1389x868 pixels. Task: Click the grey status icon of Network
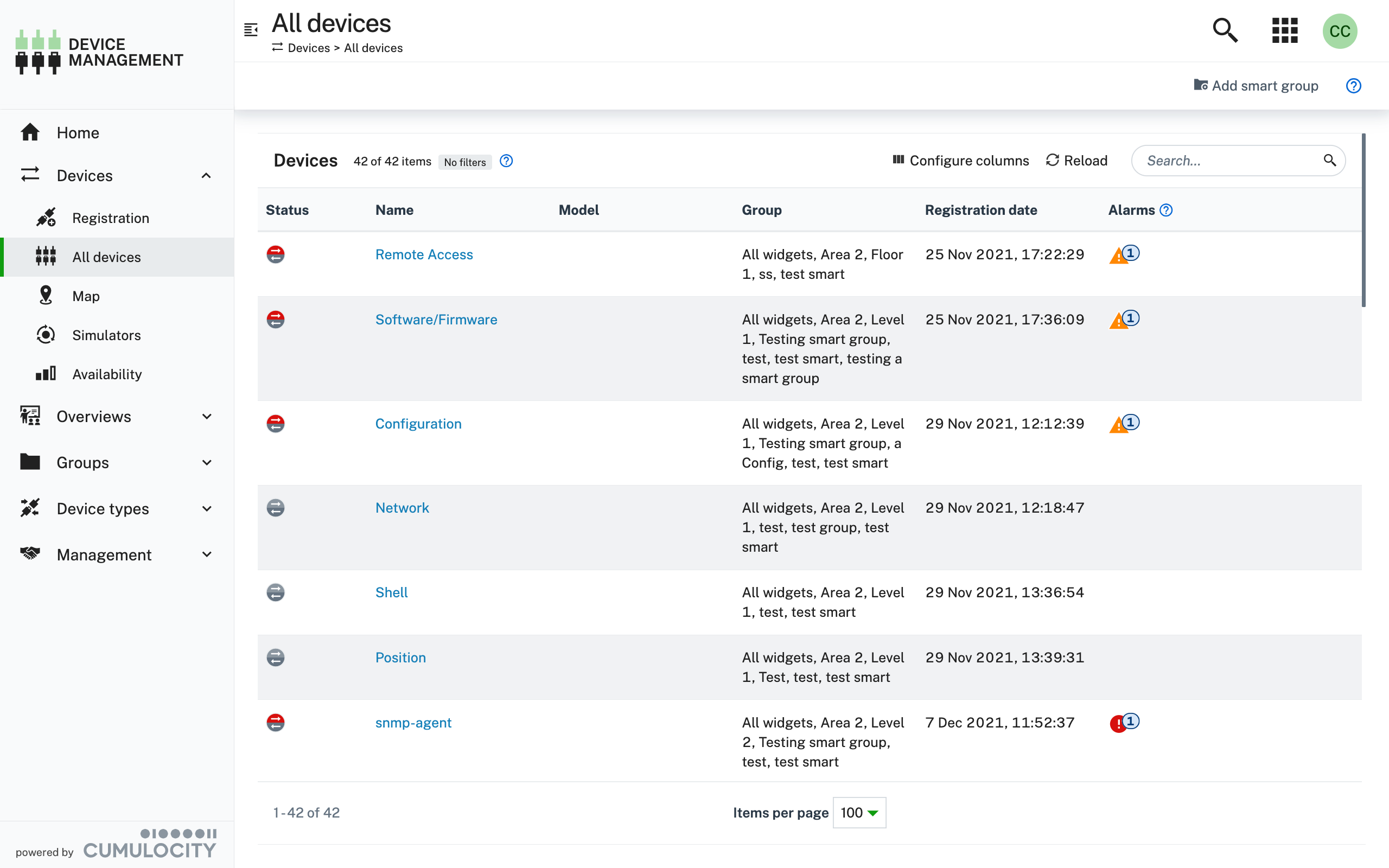pos(276,507)
